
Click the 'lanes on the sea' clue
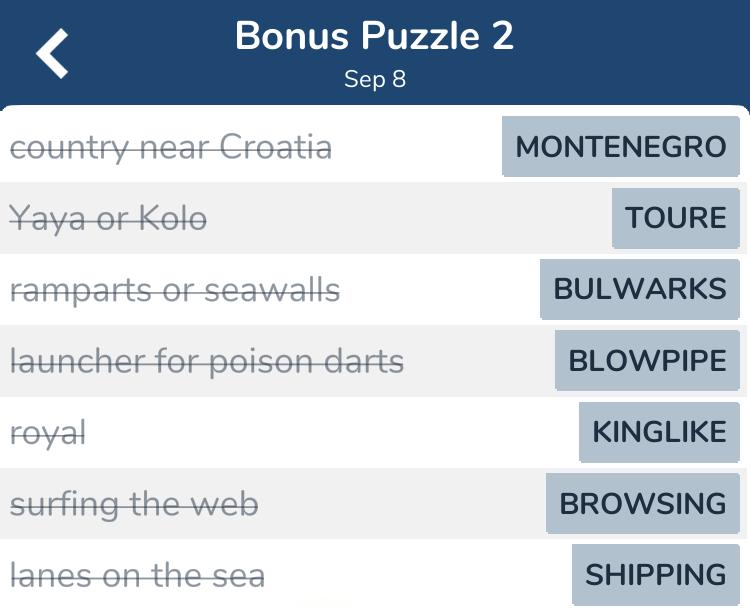tap(137, 575)
